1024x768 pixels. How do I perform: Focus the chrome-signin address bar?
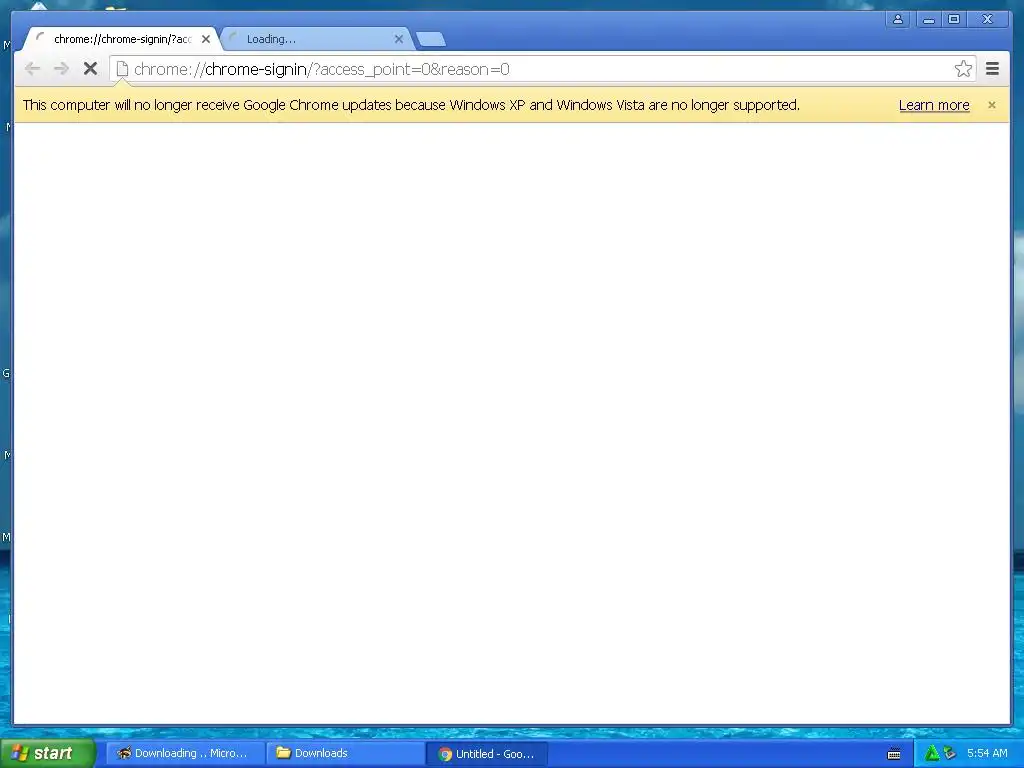(542, 69)
